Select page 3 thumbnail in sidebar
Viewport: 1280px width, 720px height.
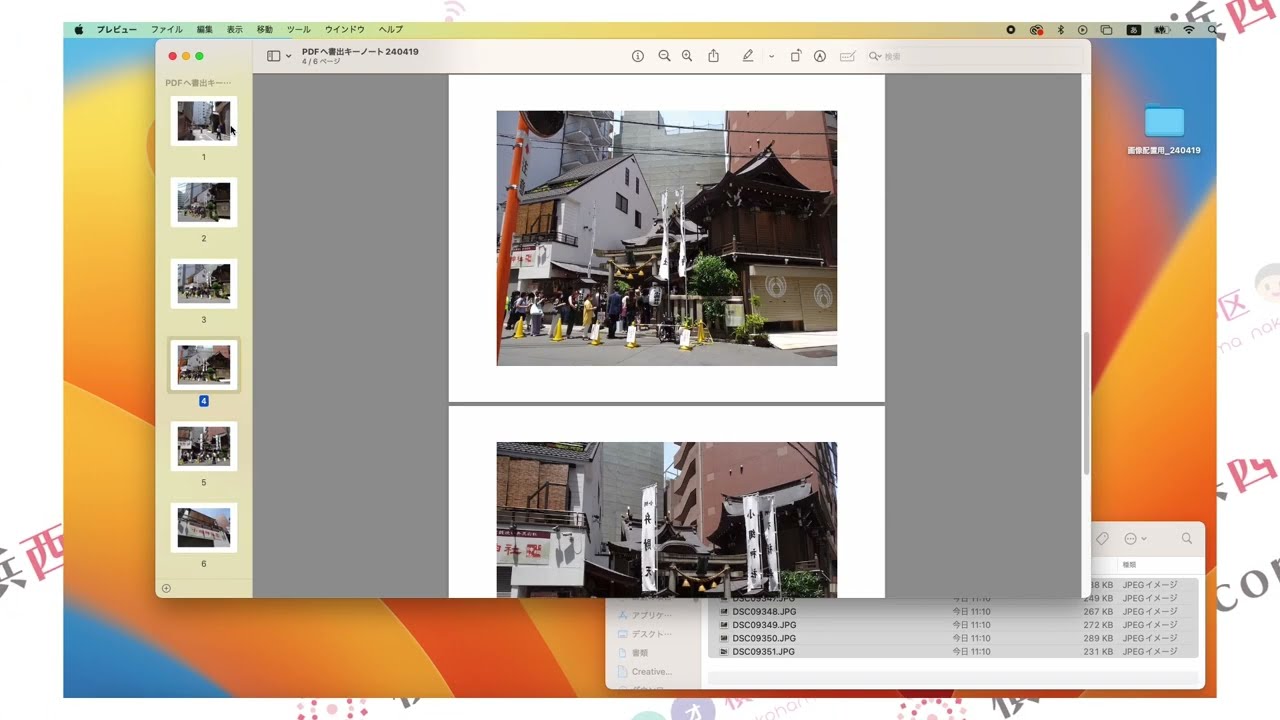[x=204, y=284]
